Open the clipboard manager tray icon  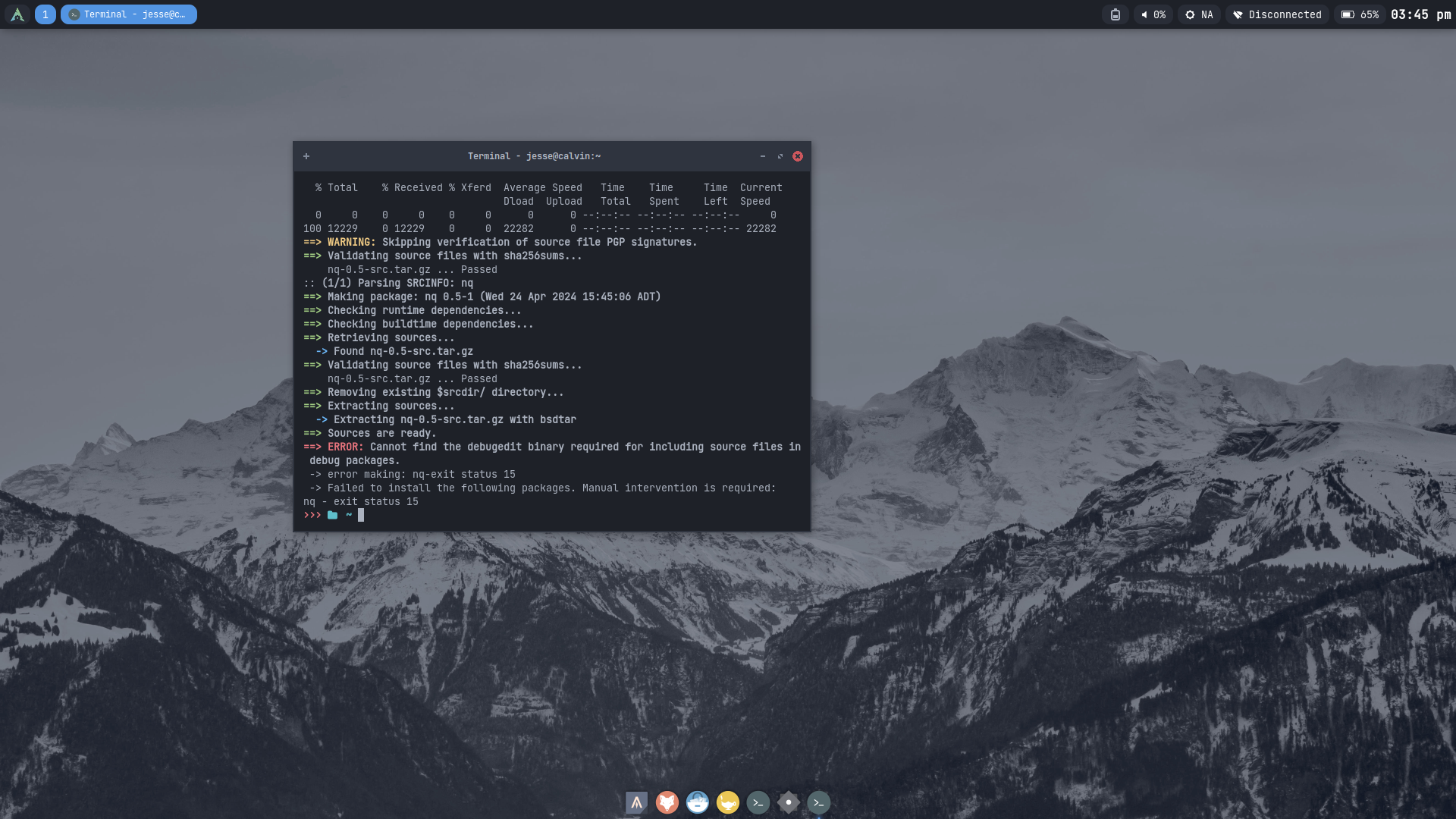1115,14
